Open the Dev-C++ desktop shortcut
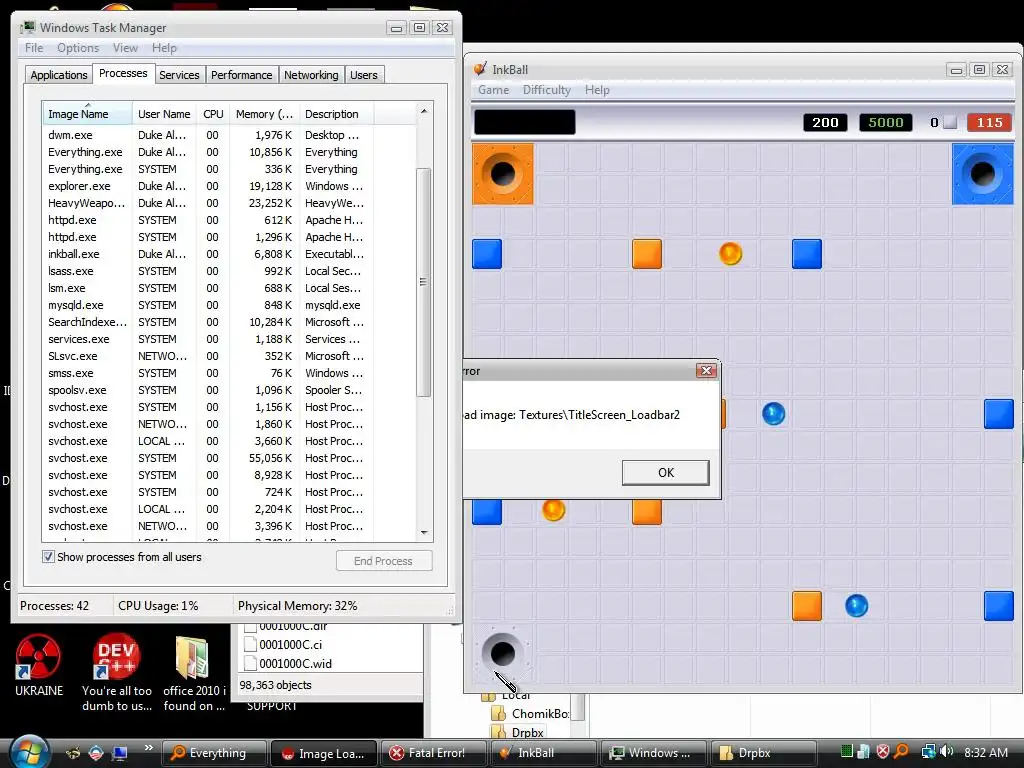Image resolution: width=1024 pixels, height=768 pixels. [x=116, y=673]
